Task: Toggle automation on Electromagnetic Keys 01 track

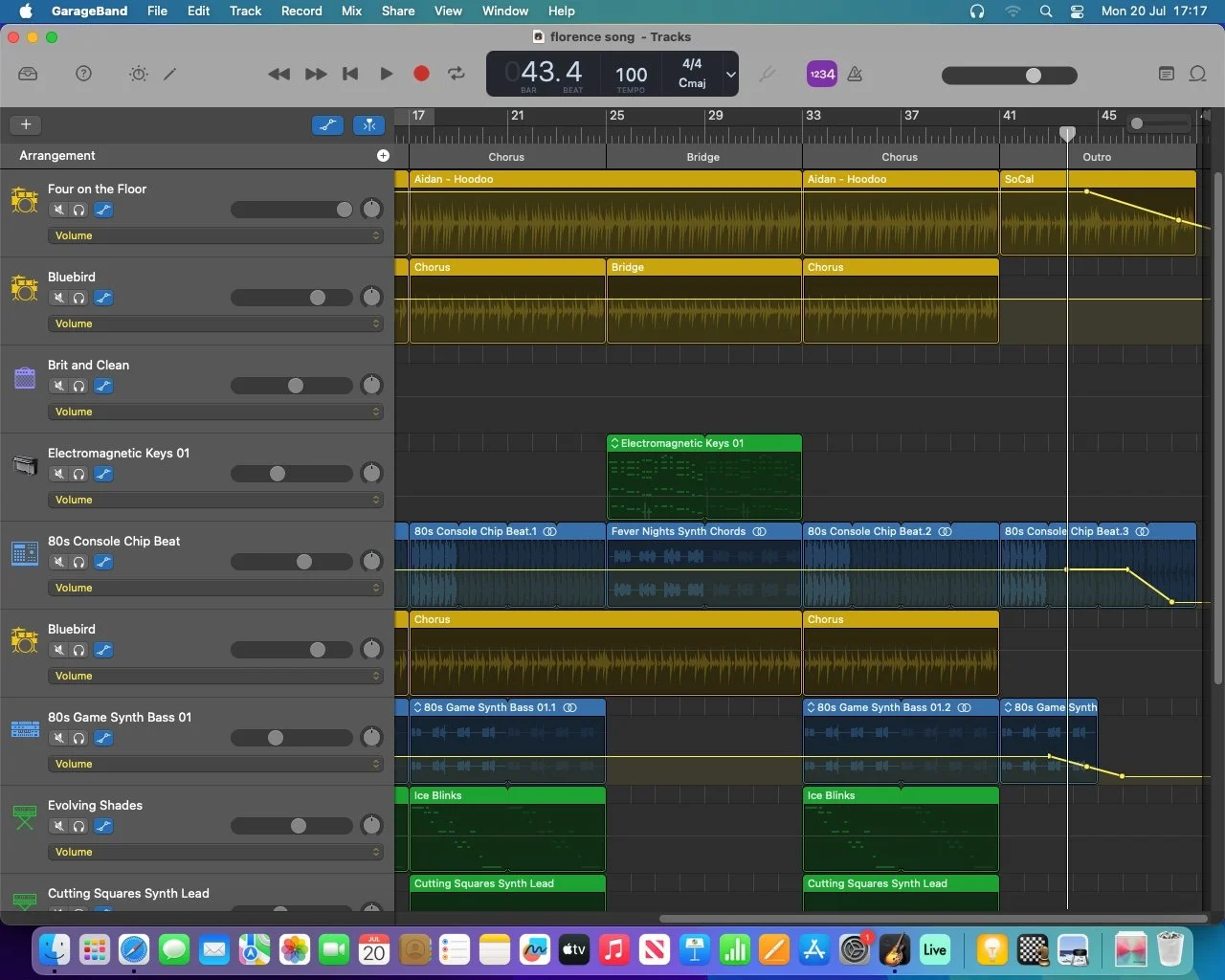Action: (103, 474)
